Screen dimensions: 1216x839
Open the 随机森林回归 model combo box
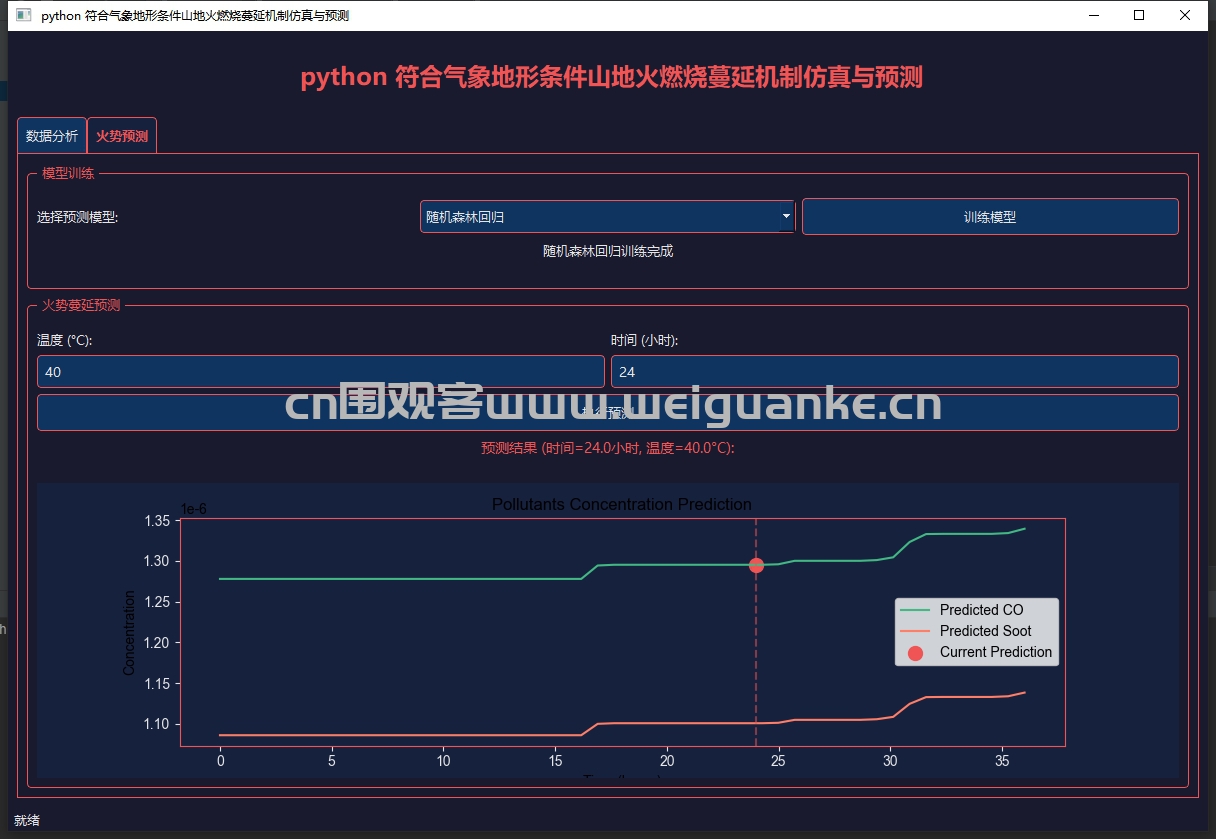point(600,217)
